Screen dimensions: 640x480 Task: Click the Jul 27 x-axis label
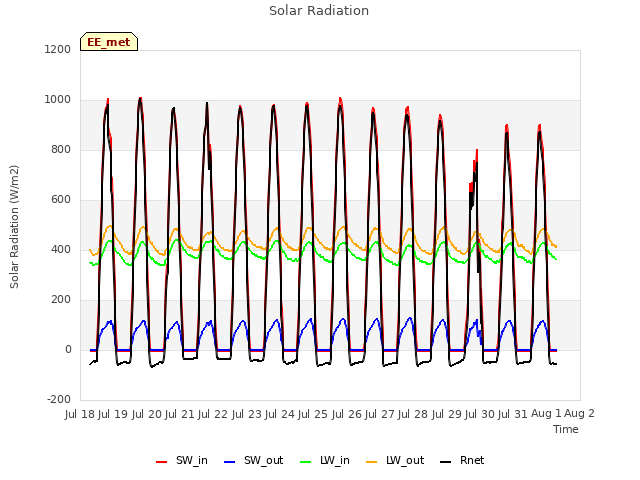click(x=380, y=414)
